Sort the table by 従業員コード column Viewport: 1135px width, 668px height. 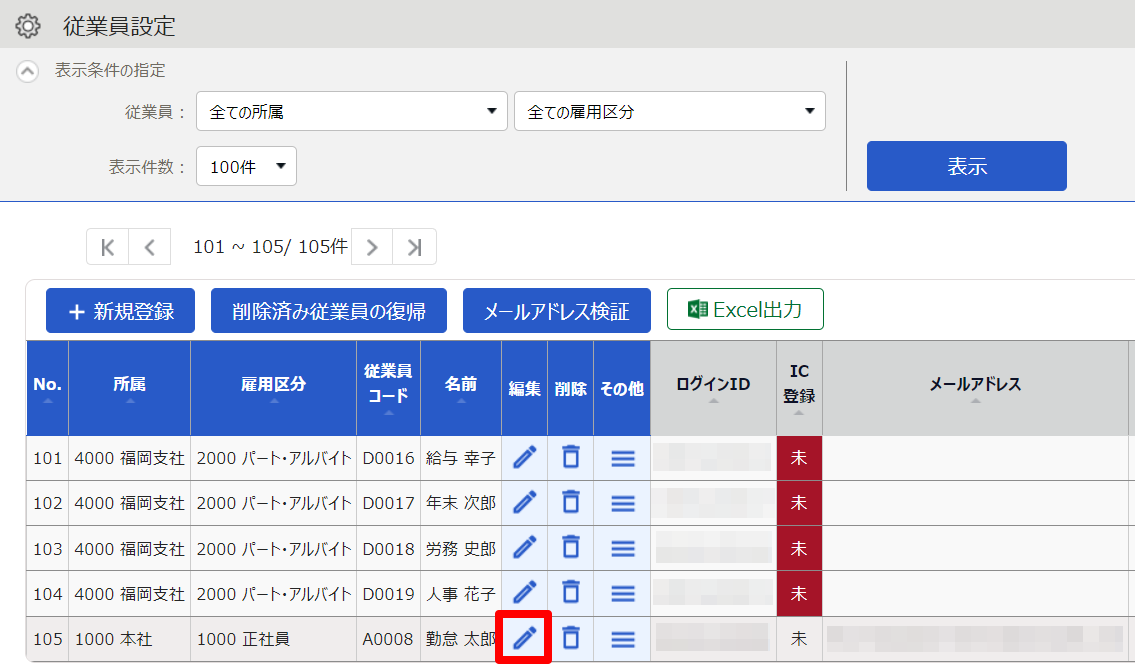coord(389,388)
